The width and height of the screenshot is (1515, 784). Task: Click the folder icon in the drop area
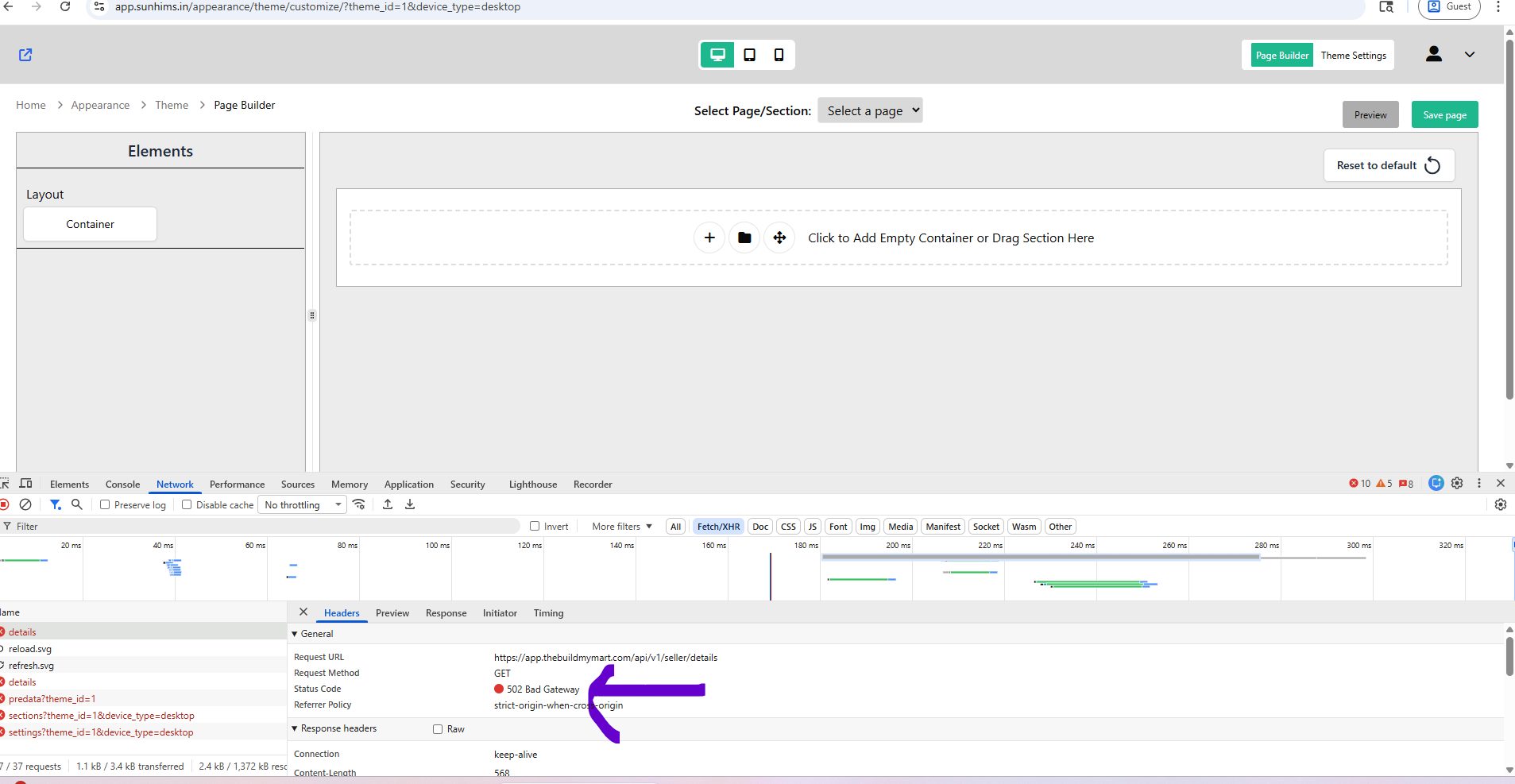[744, 238]
